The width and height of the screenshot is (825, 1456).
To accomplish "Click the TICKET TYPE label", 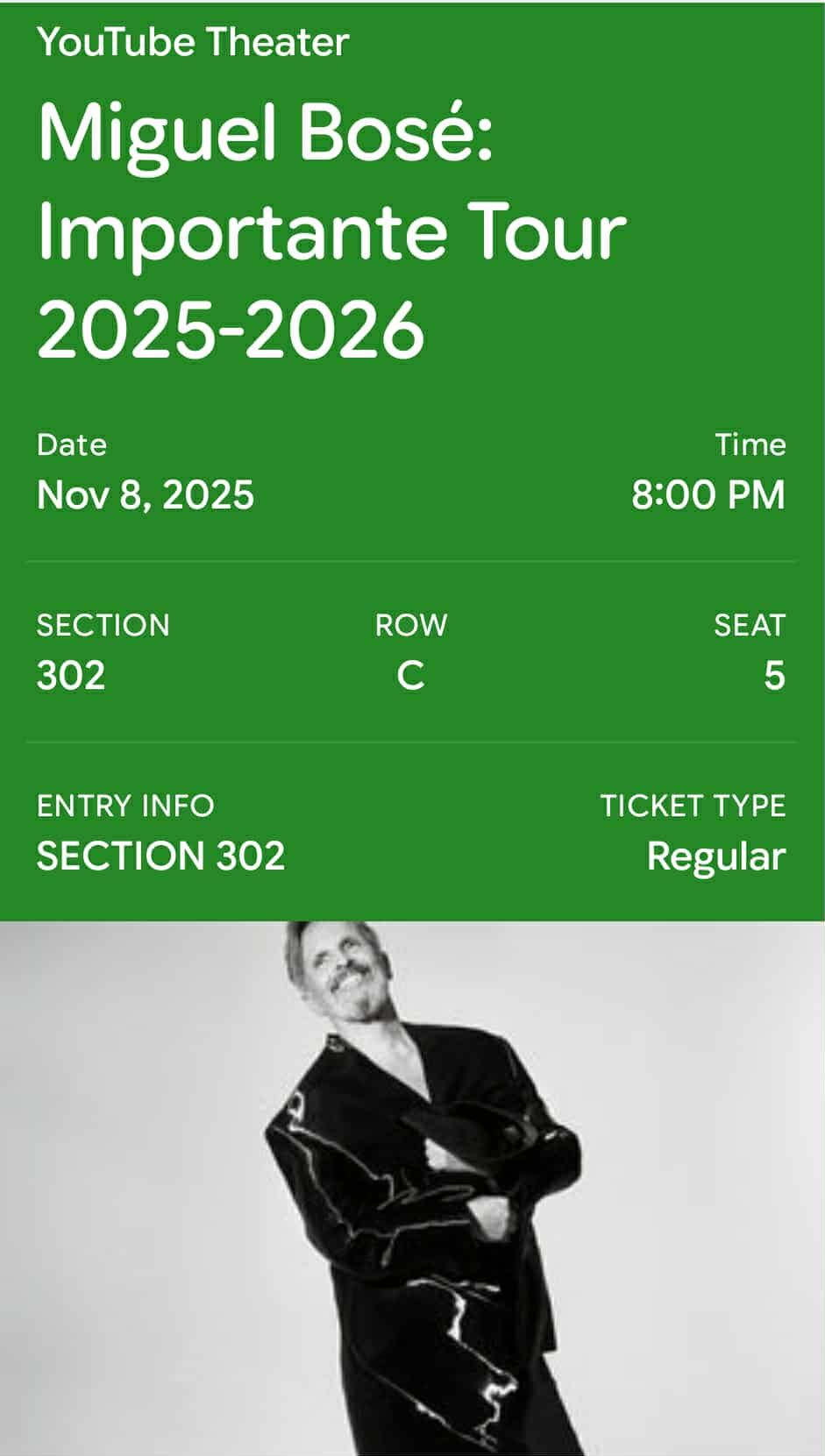I will [x=693, y=806].
